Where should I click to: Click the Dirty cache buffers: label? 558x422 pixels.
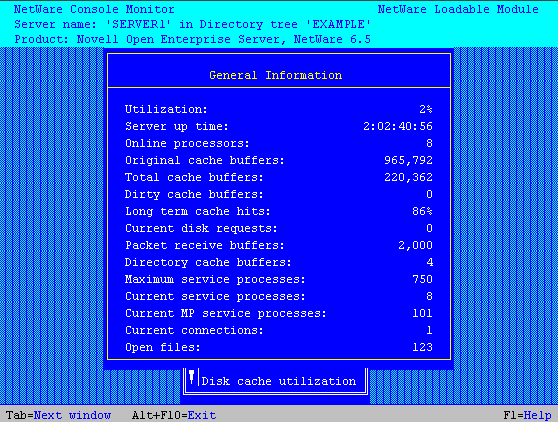194,194
